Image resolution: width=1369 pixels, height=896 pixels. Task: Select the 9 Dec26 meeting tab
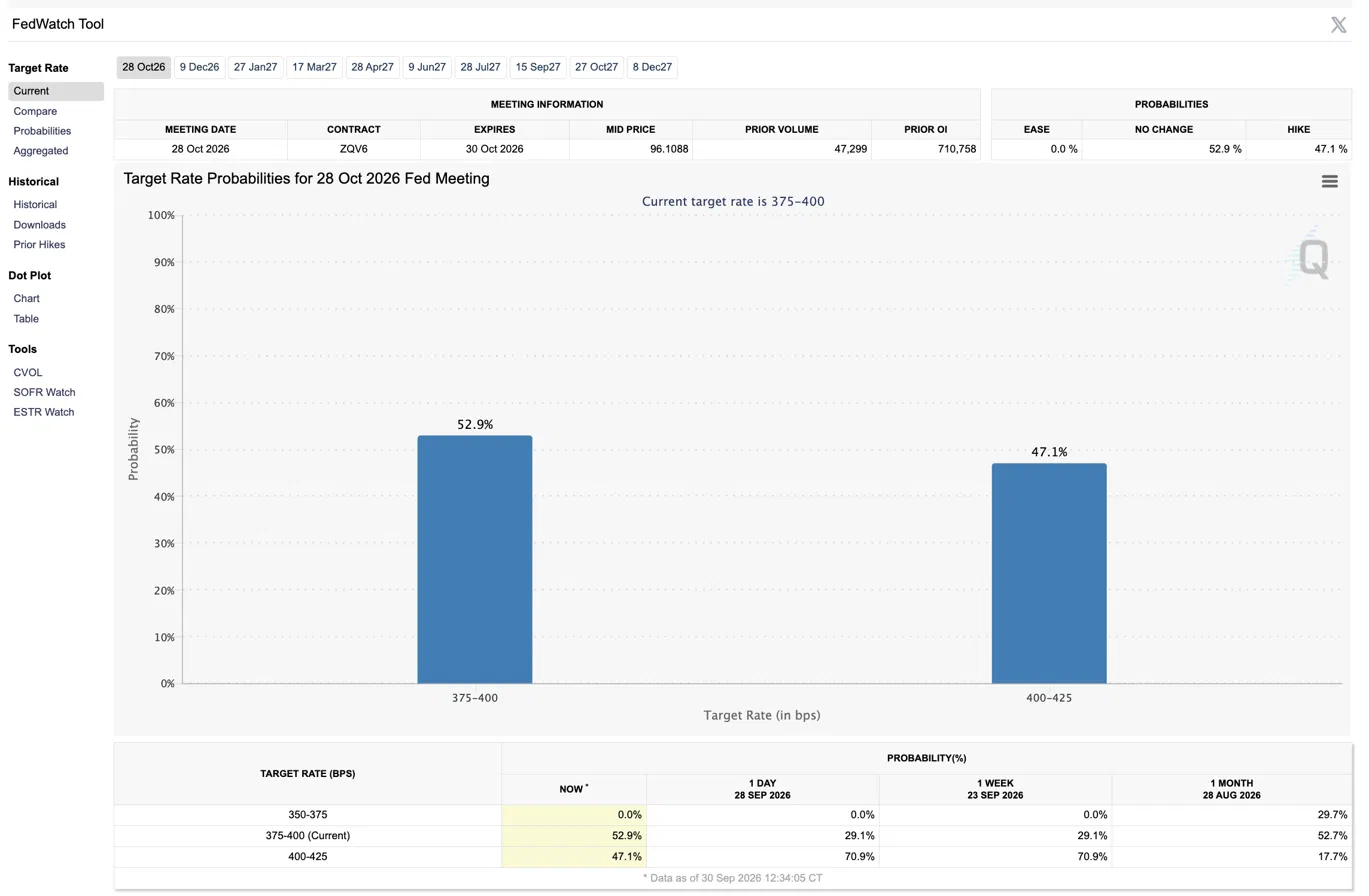(x=199, y=67)
